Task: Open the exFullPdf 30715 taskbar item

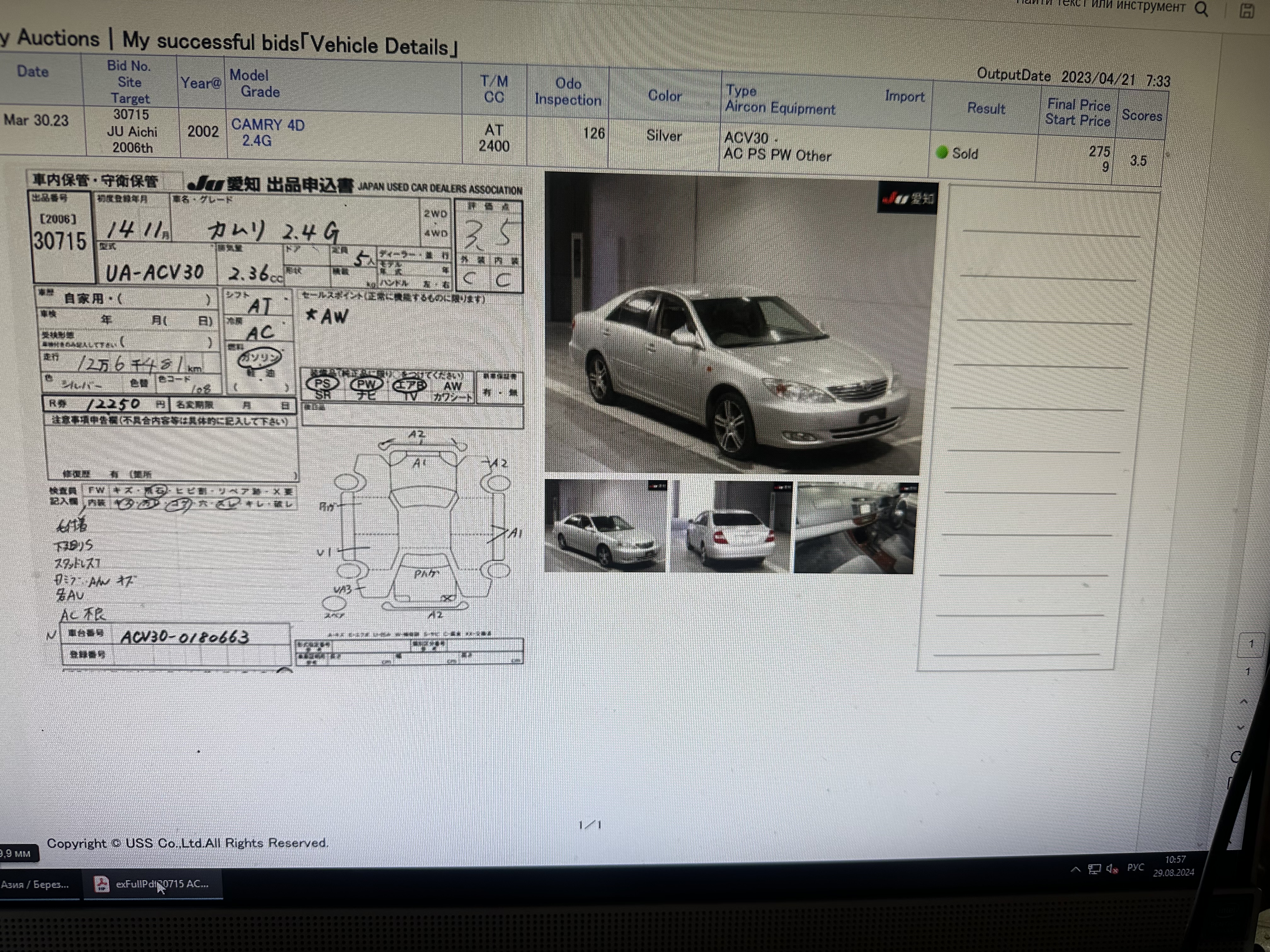Action: click(153, 884)
